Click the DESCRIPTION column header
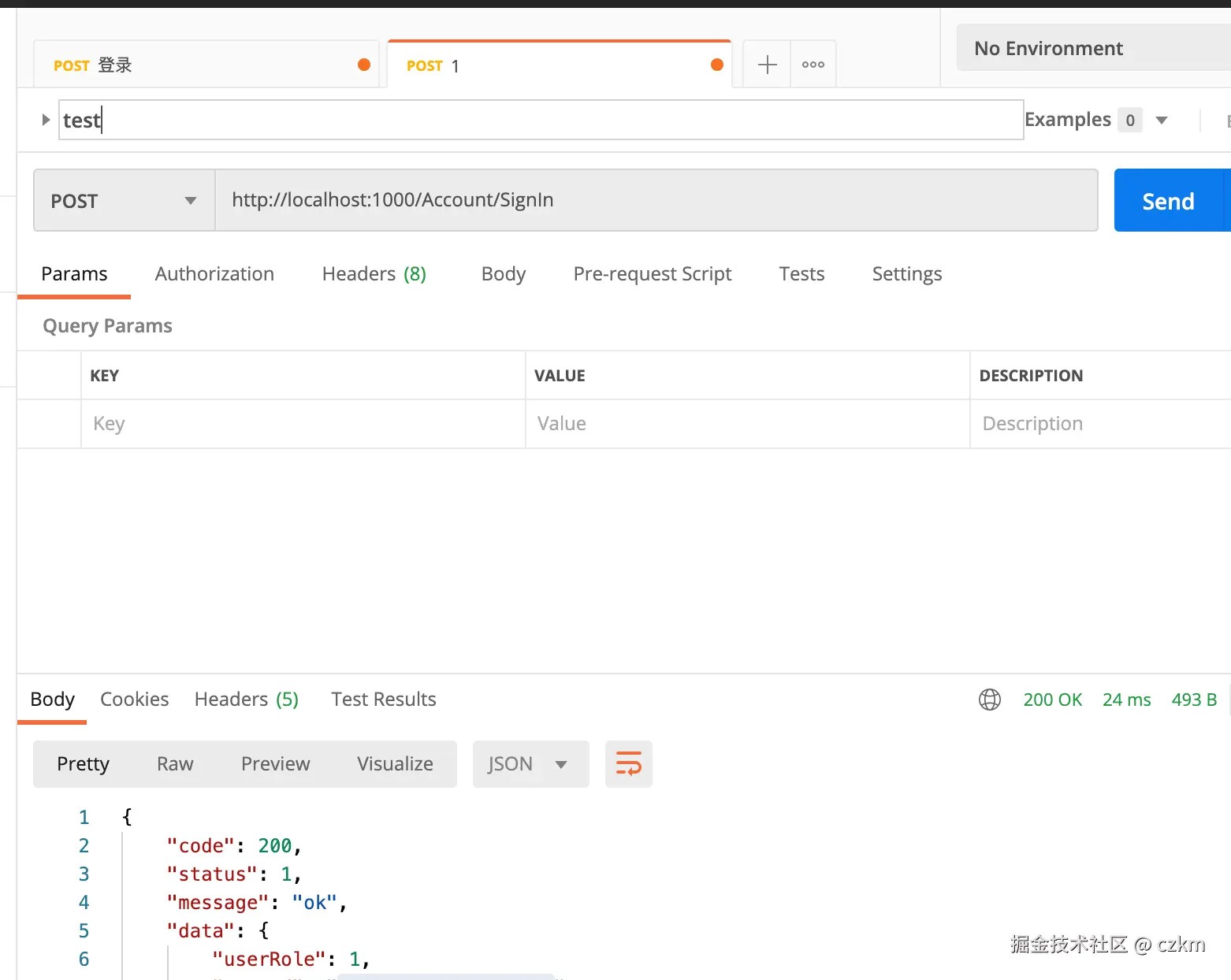This screenshot has width=1231, height=980. click(1031, 376)
